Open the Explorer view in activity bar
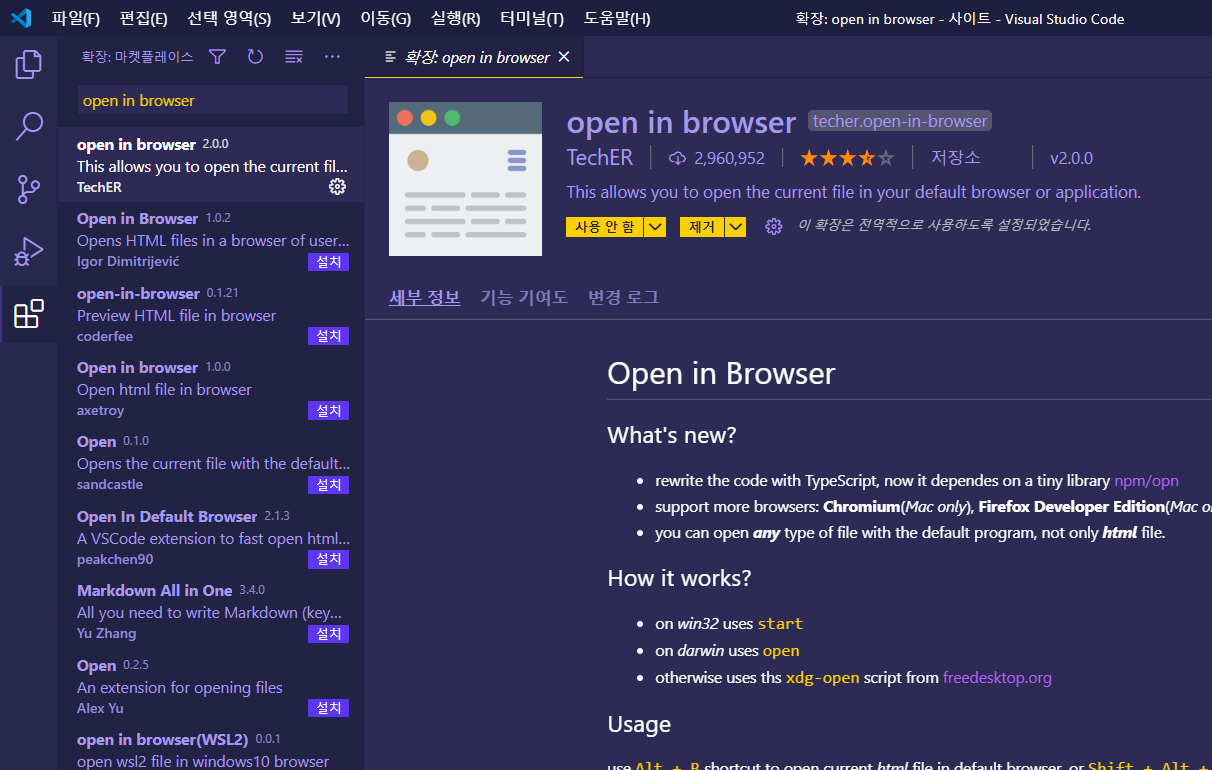This screenshot has height=770, width=1212. click(29, 65)
